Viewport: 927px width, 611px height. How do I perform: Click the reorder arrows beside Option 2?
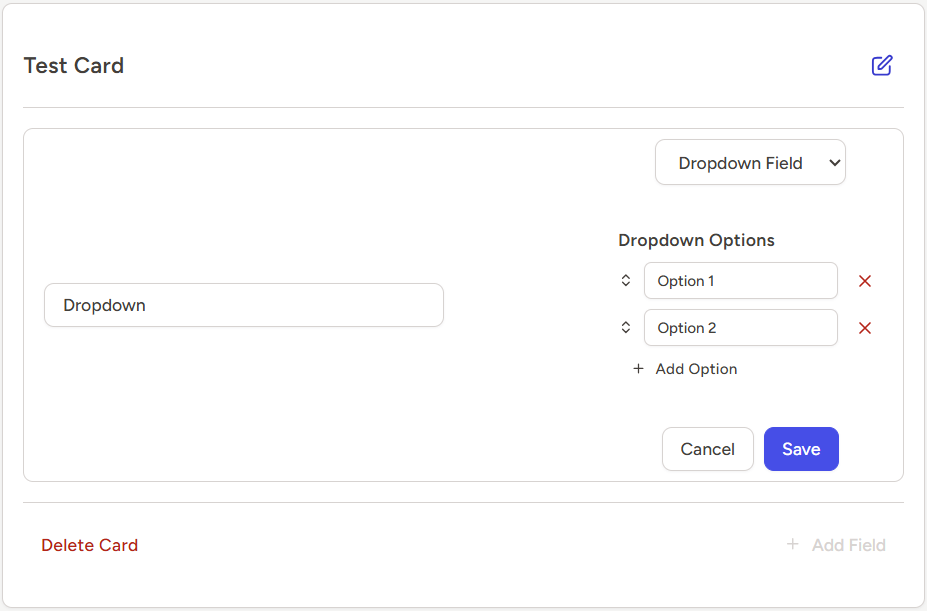pyautogui.click(x=626, y=328)
